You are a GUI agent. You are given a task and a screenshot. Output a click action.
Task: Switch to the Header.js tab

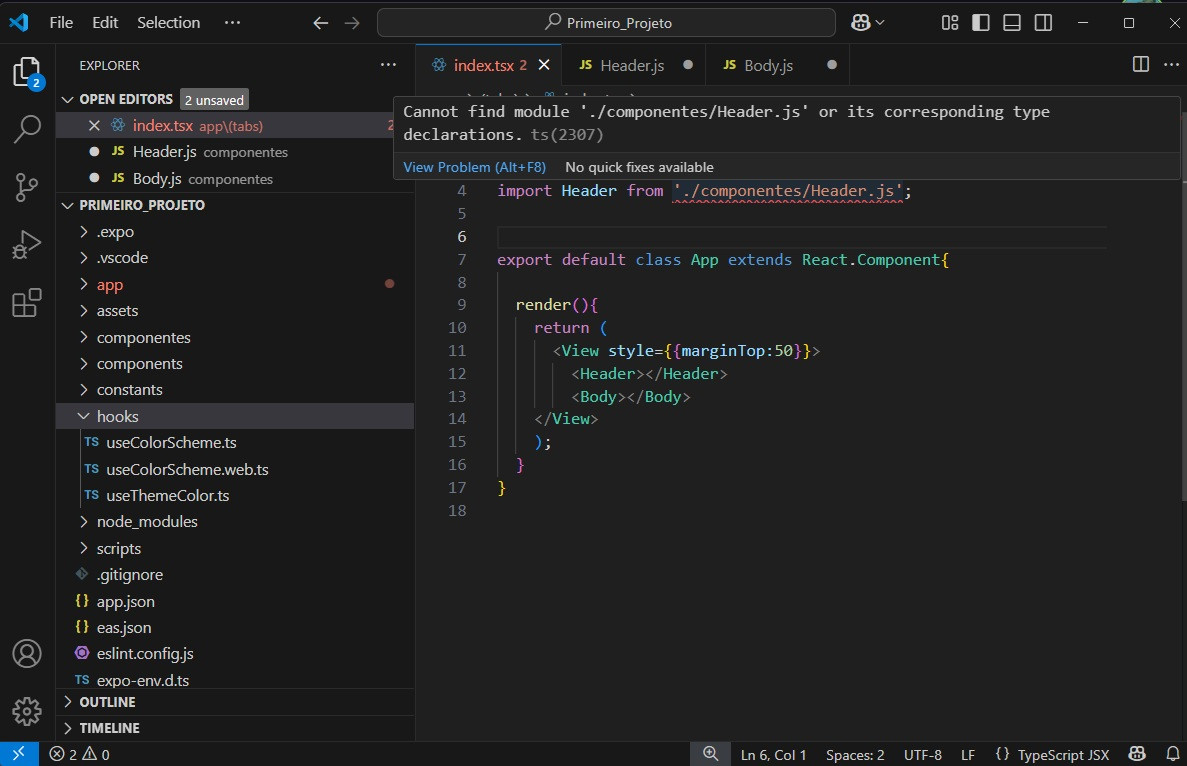coord(634,65)
